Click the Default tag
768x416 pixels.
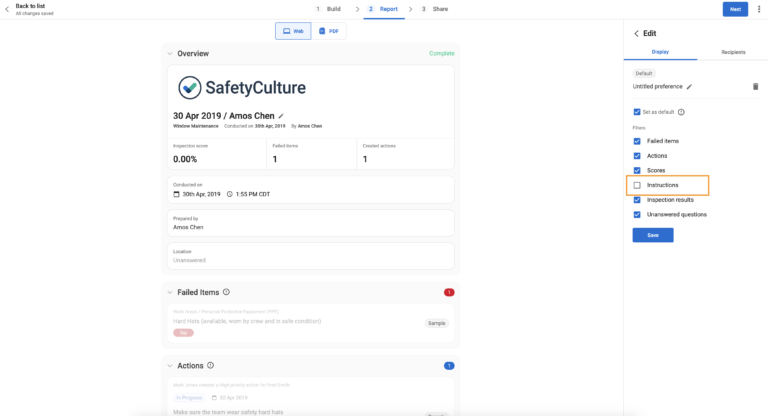tap(644, 73)
